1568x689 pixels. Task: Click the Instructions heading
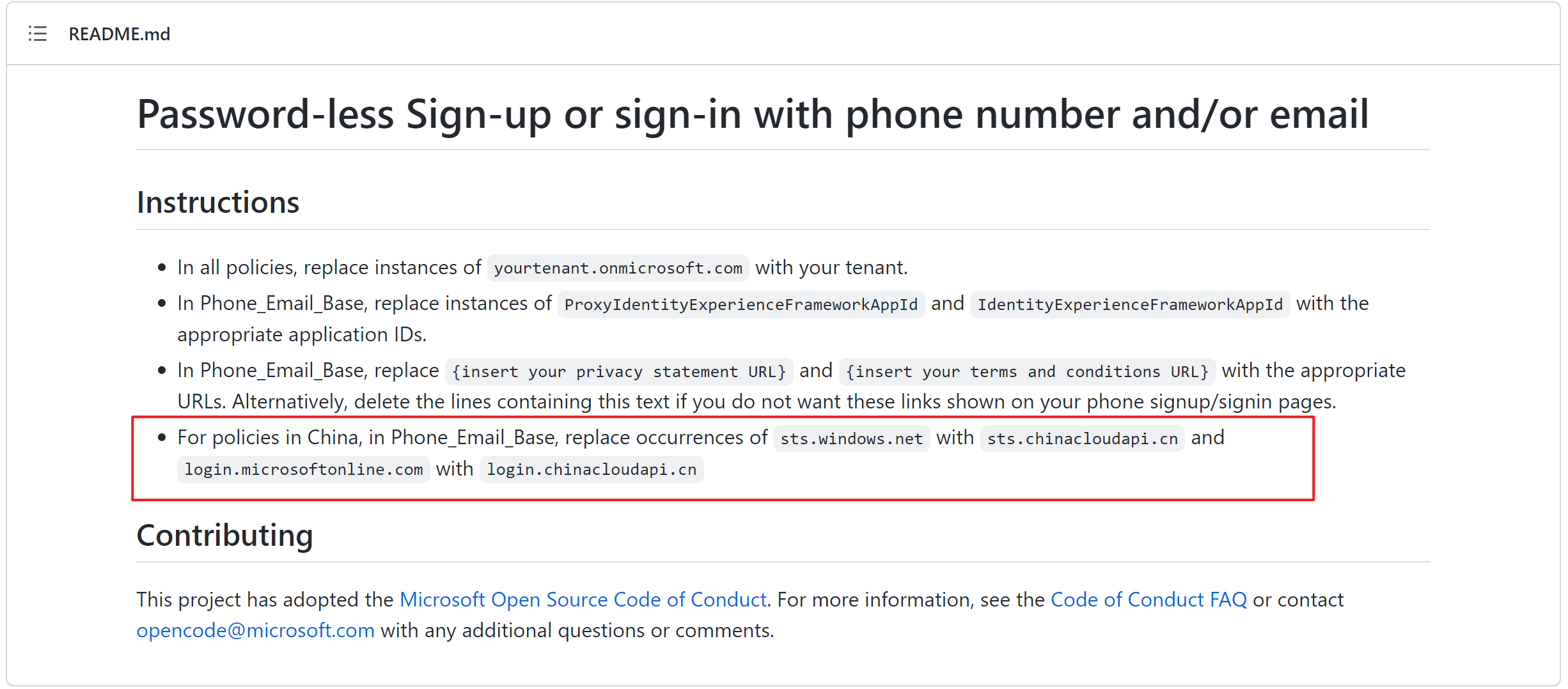point(218,203)
